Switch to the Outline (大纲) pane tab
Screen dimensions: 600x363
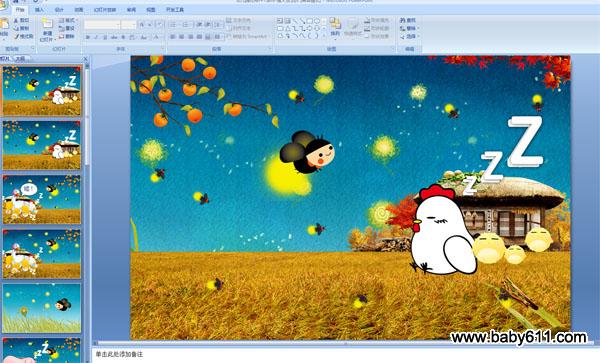20,59
